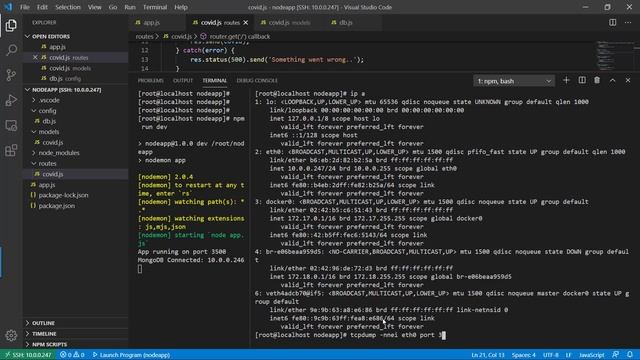The image size is (640, 360).
Task: Open editor More Actions menu
Action: tap(628, 22)
